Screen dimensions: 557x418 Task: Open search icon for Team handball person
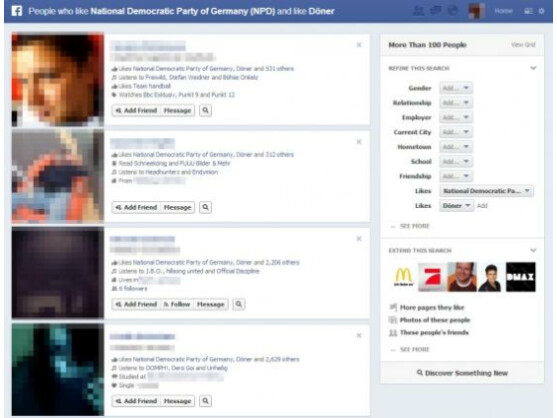point(205,110)
